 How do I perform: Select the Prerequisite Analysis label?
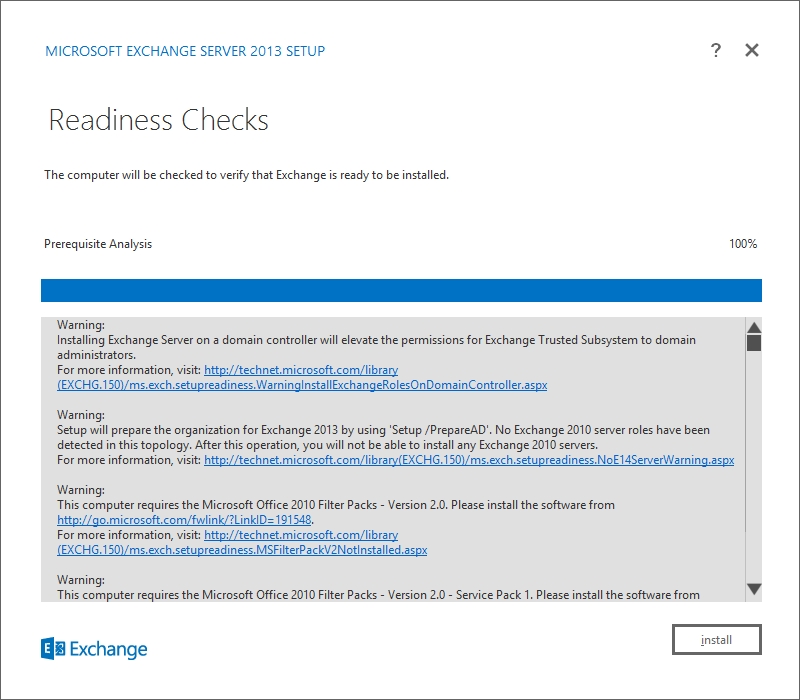[98, 244]
